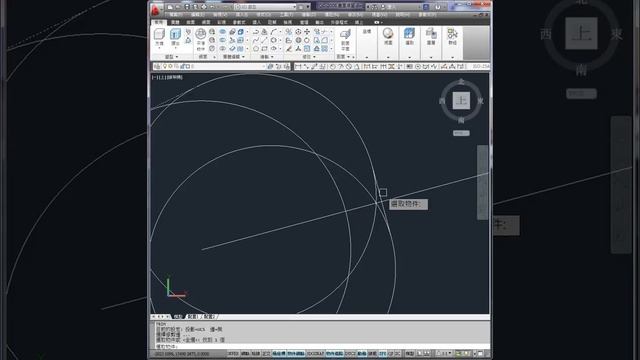
Task: Click the Move tool in Modify panel
Action: pyautogui.click(x=307, y=32)
